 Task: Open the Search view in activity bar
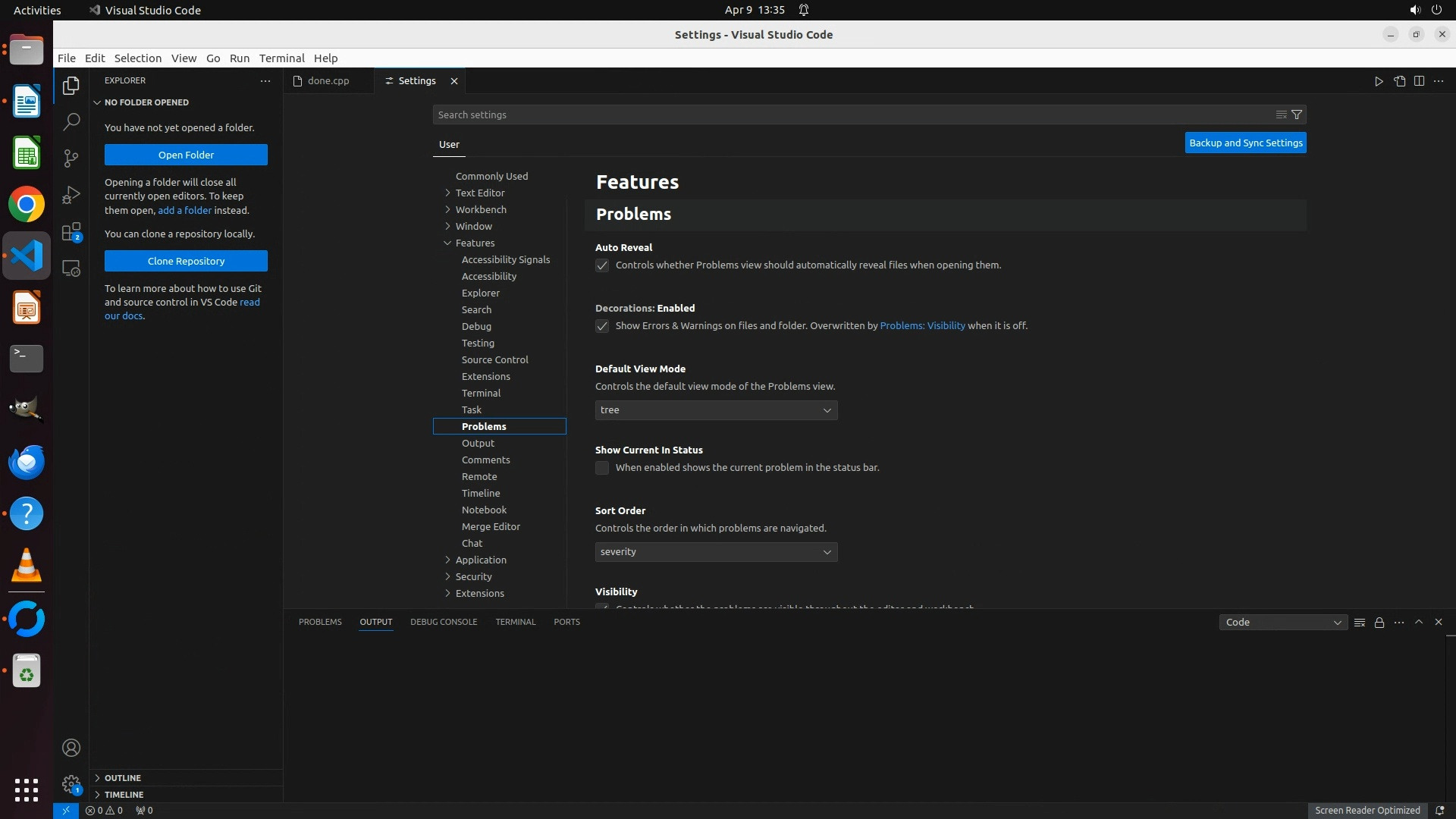pos(71,121)
